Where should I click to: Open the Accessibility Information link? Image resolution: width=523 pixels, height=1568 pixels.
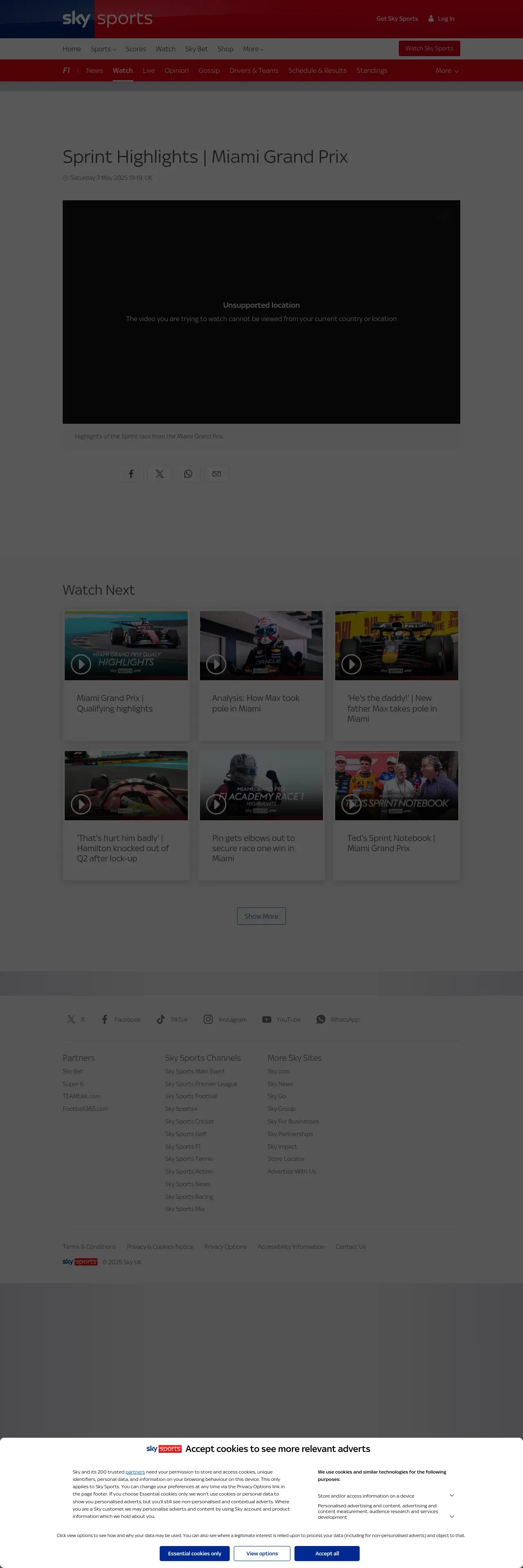(291, 1246)
